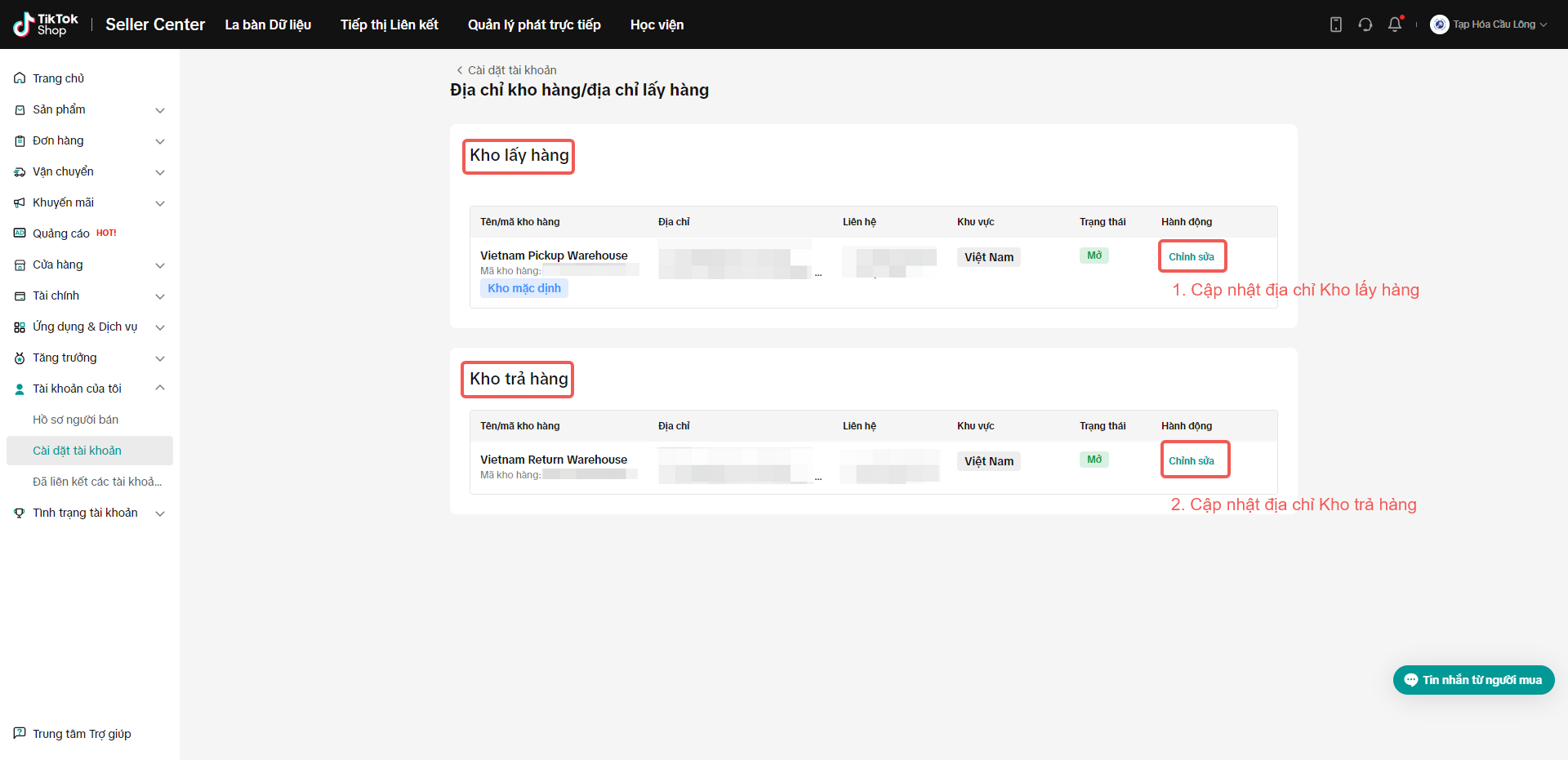Click the shop profile avatar icon
1568x760 pixels.
[1439, 24]
